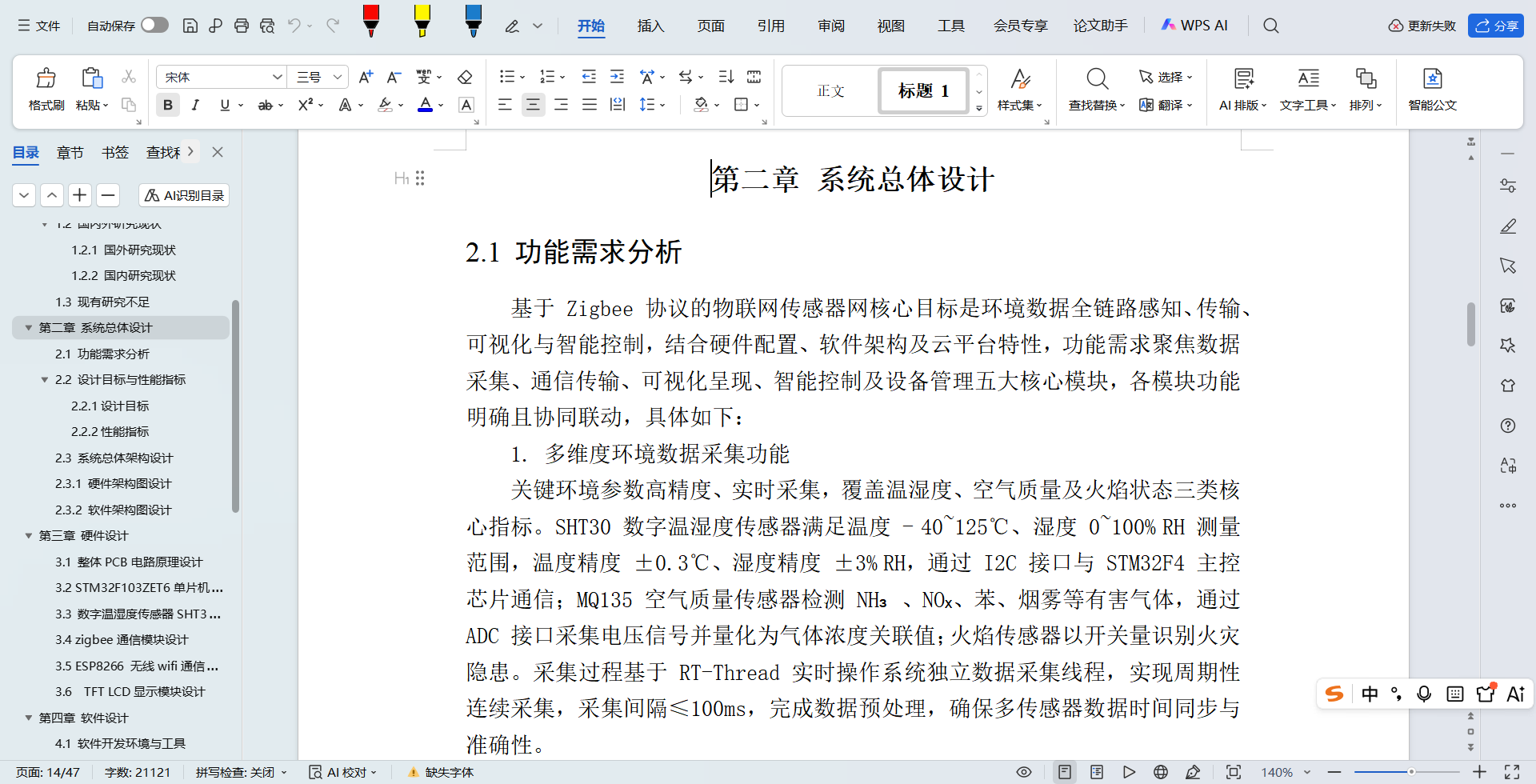Click the increase indent icon
Screen dimensions: 1536x784
(617, 77)
